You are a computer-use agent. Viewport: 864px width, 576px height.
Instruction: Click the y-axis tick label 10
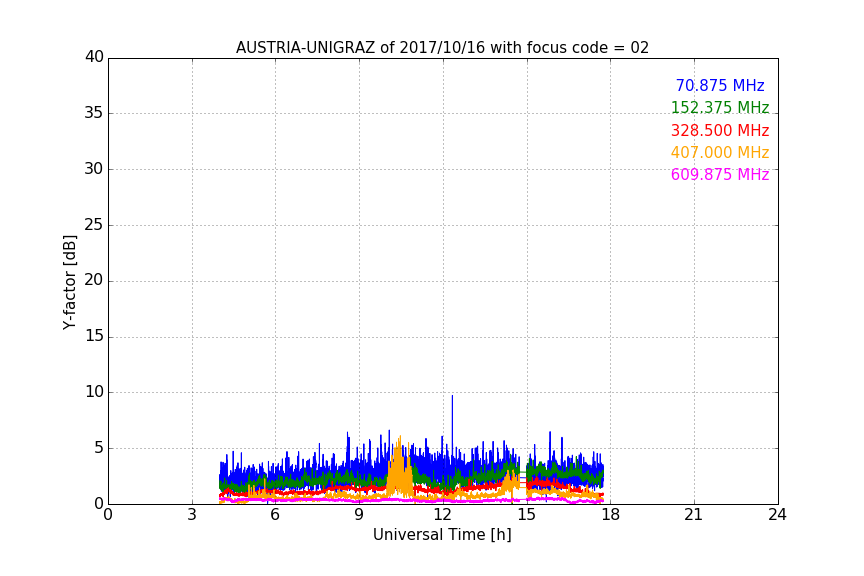coord(94,392)
